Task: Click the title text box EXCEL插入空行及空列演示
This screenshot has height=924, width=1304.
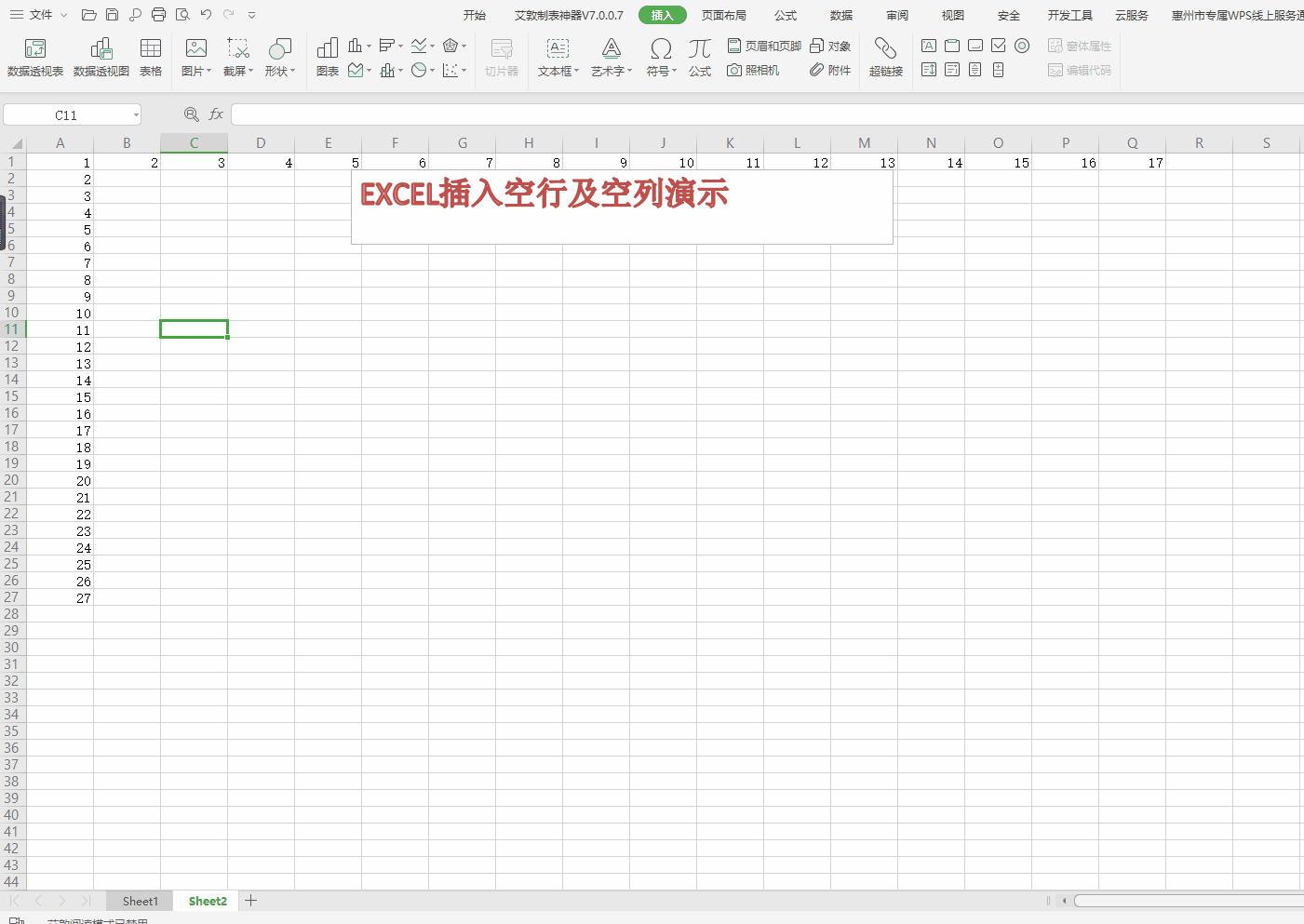Action: tap(622, 207)
